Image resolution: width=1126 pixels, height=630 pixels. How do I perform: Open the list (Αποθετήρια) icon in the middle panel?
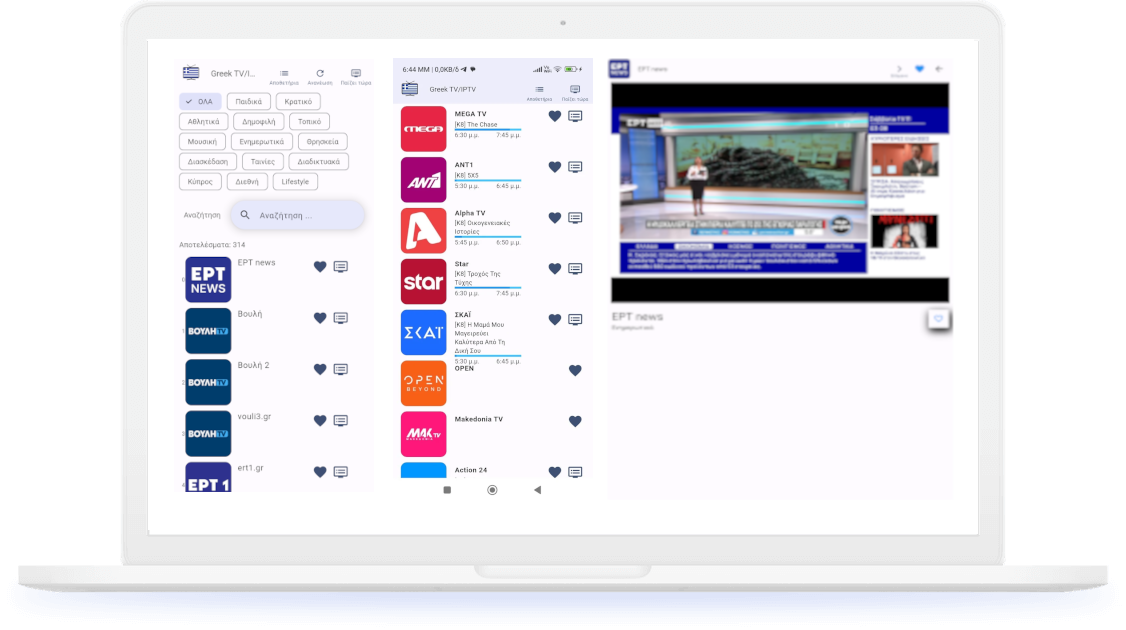(x=539, y=90)
